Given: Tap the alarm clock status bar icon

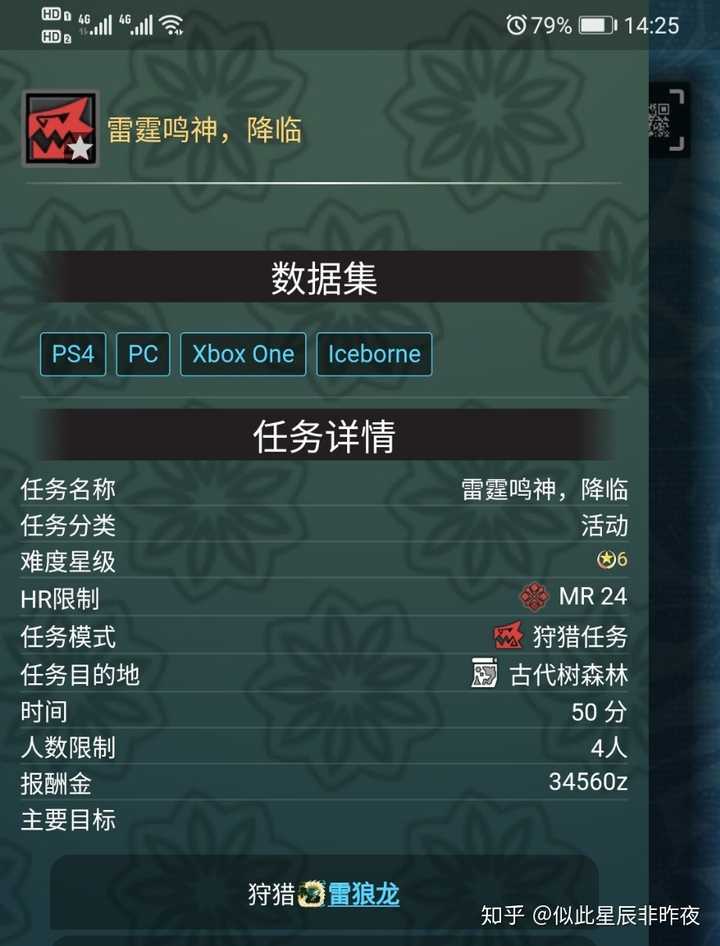Looking at the screenshot, I should point(516,25).
